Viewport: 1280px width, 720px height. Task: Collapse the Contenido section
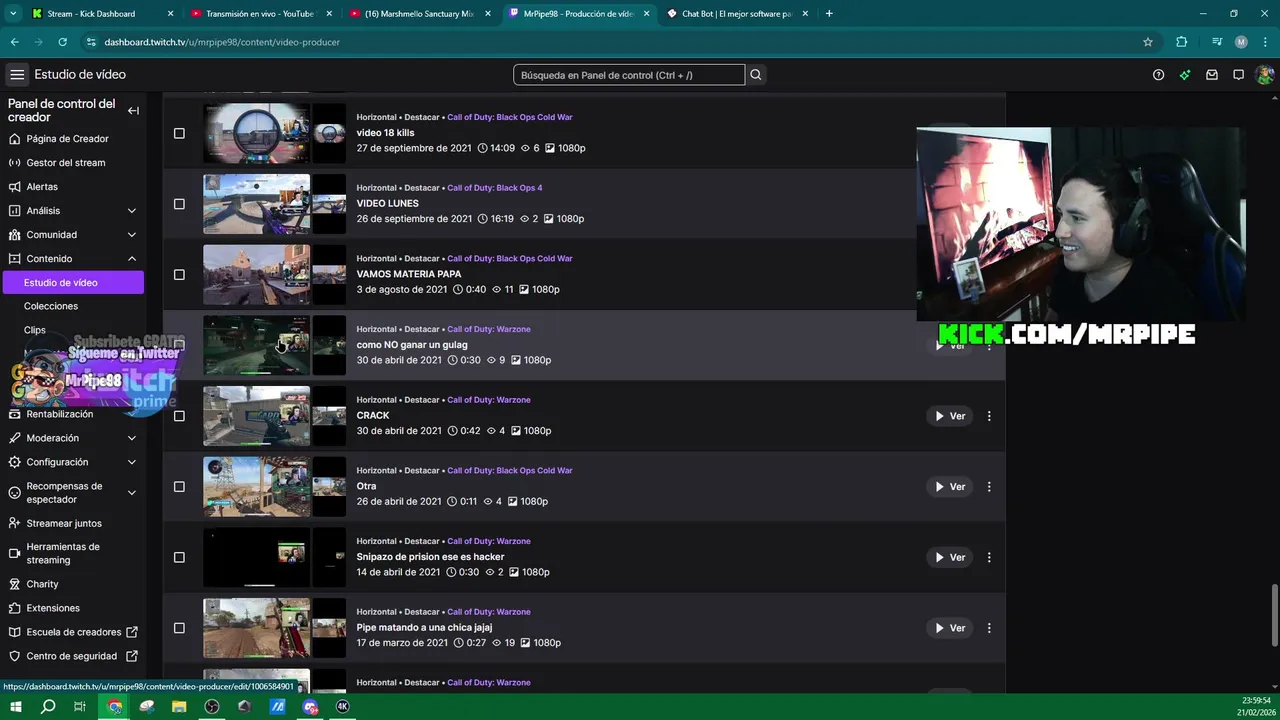tap(131, 259)
